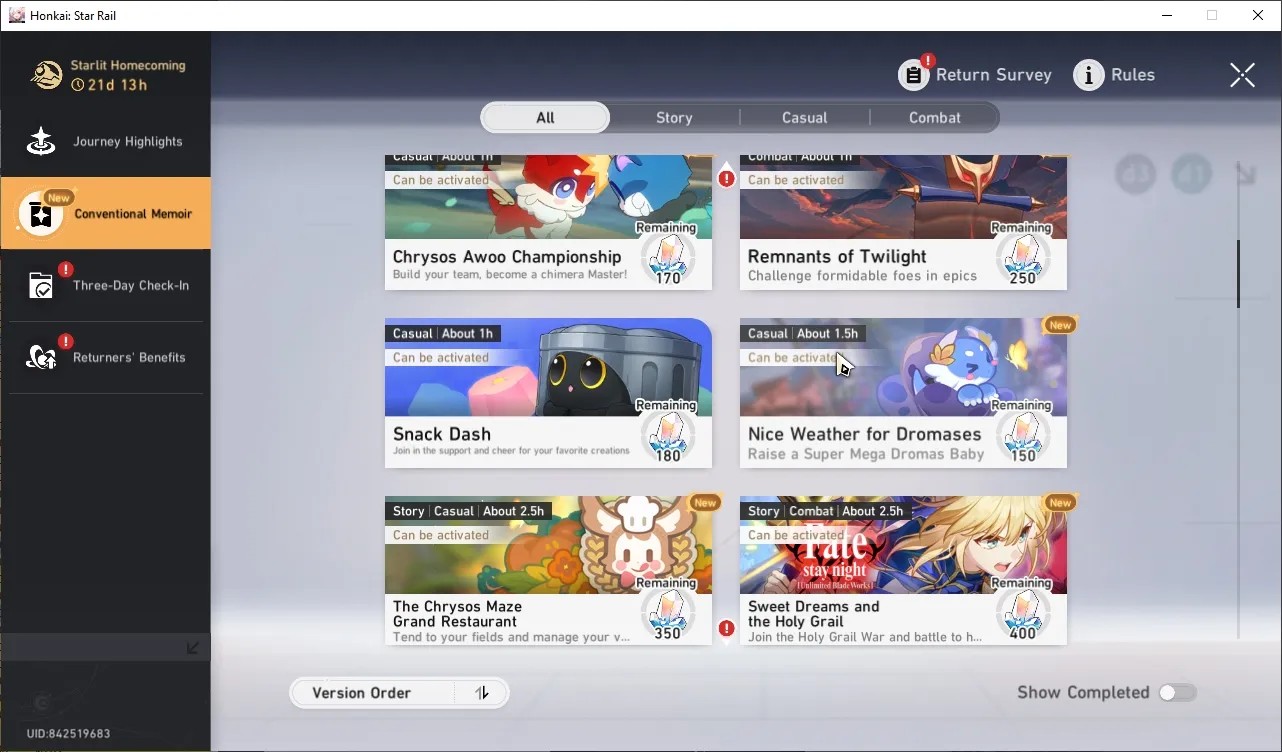Click "Sweet Dreams and the Holy Grail" title
1282x752 pixels.
pyautogui.click(x=814, y=614)
